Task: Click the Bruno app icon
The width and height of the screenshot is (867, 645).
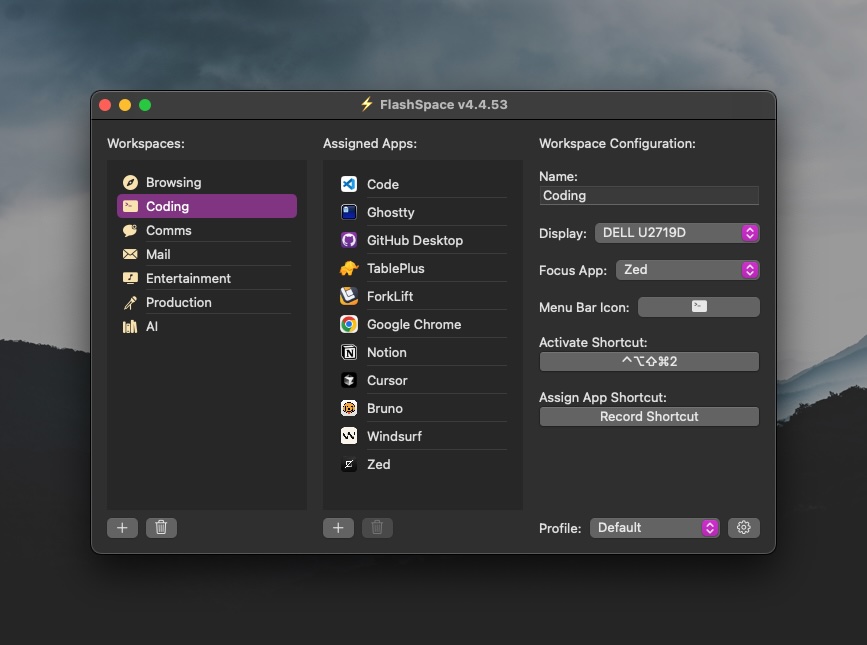Action: tap(349, 408)
